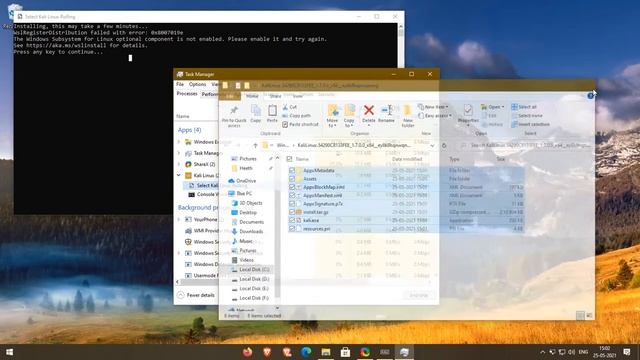Toggle the checkbox for install.tar.gz
Image resolution: width=640 pixels, height=360 pixels.
tap(292, 212)
